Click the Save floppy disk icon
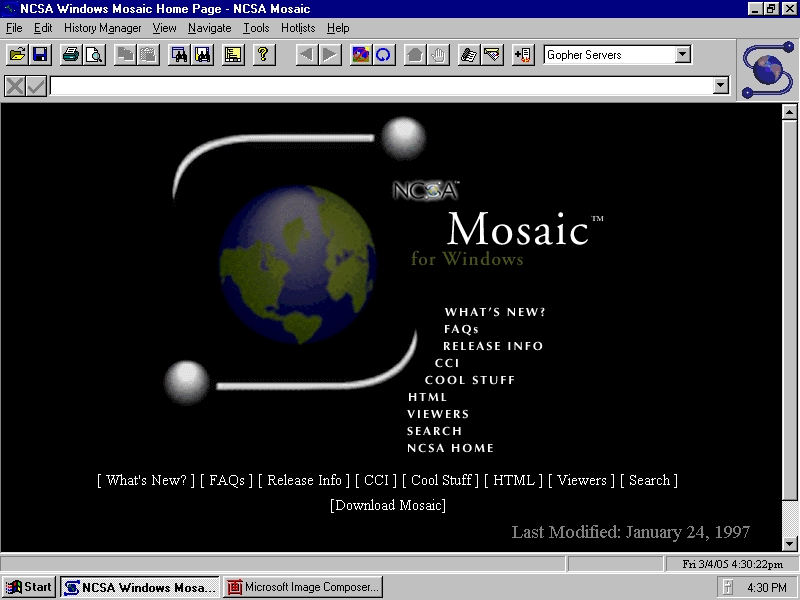The height and width of the screenshot is (600, 800). pyautogui.click(x=40, y=55)
